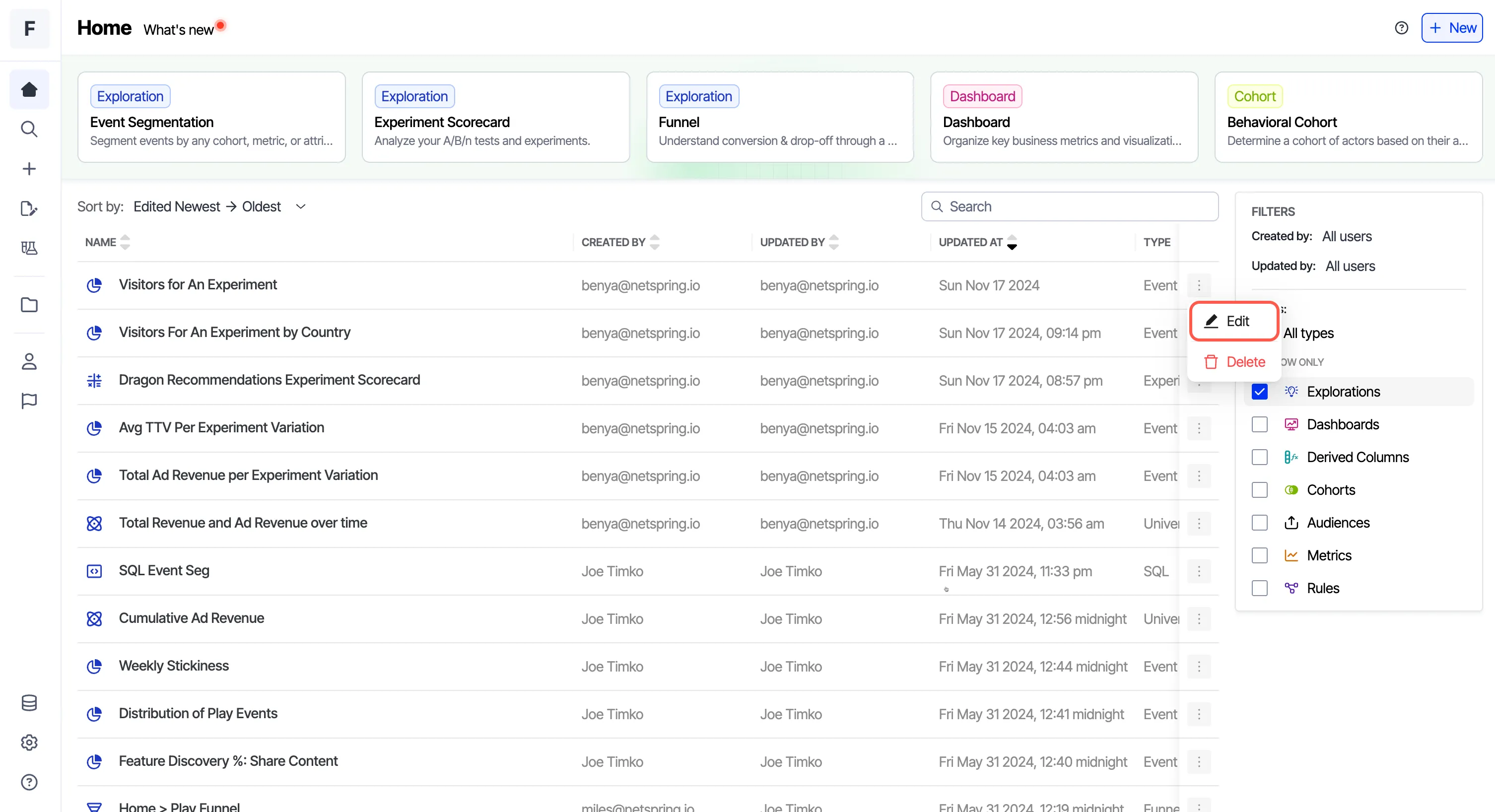Open Visitors For An Experiment by Country
1495x812 pixels.
[234, 333]
